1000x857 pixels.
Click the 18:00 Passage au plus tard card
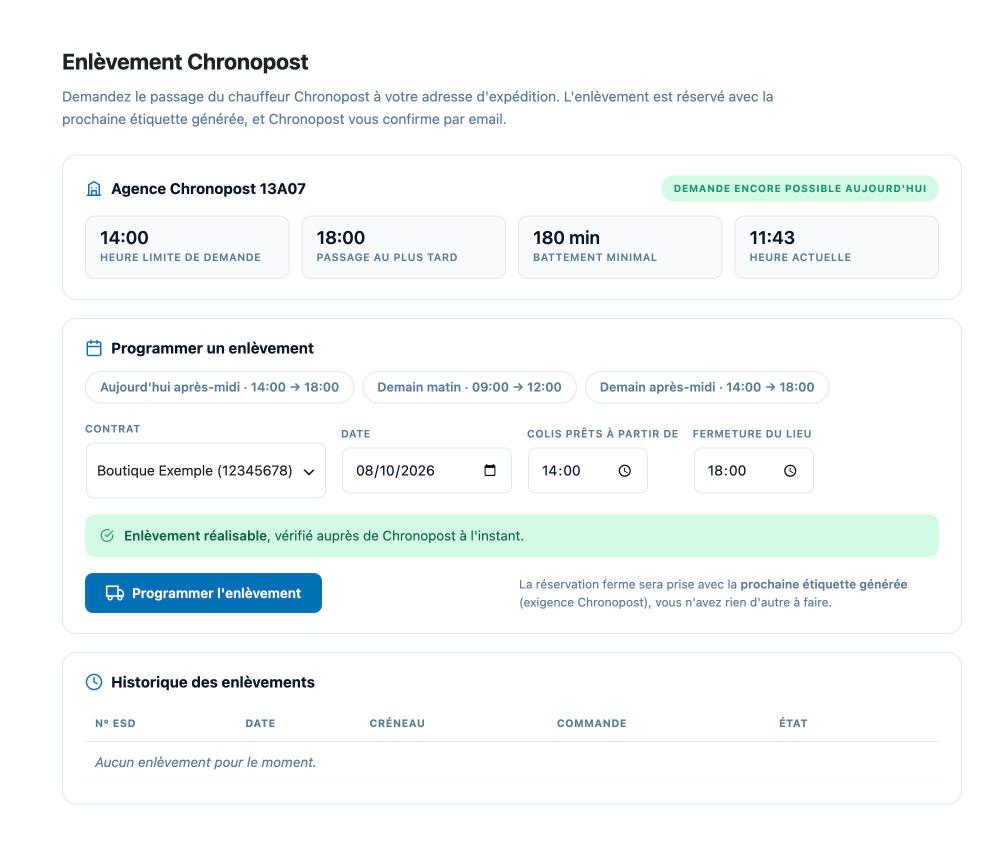pos(404,247)
